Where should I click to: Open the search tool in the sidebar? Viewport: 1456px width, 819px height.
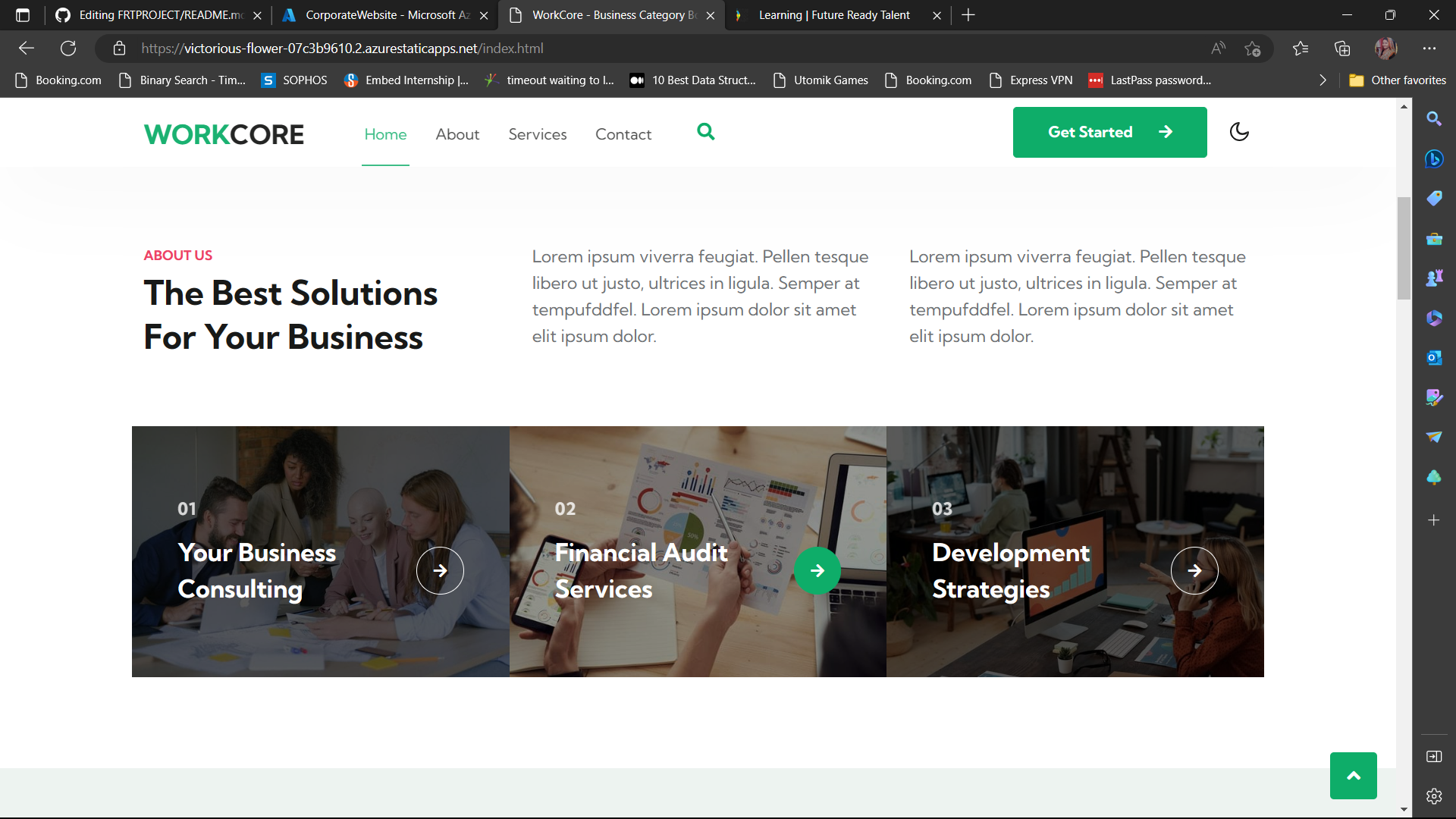pos(1434,118)
